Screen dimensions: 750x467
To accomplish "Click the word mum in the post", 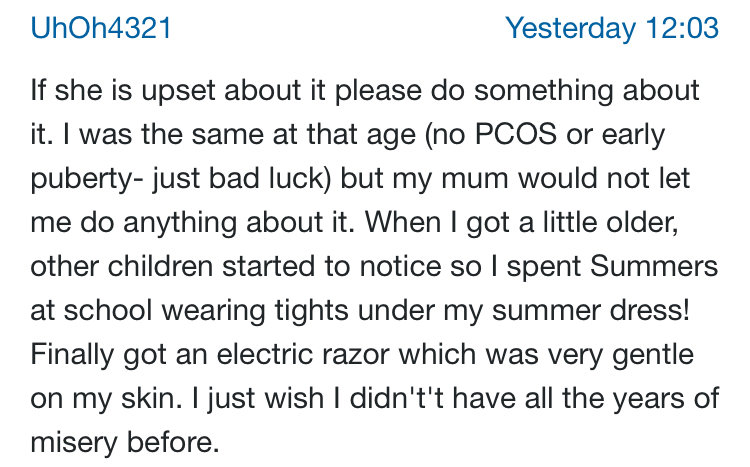I will click(474, 179).
